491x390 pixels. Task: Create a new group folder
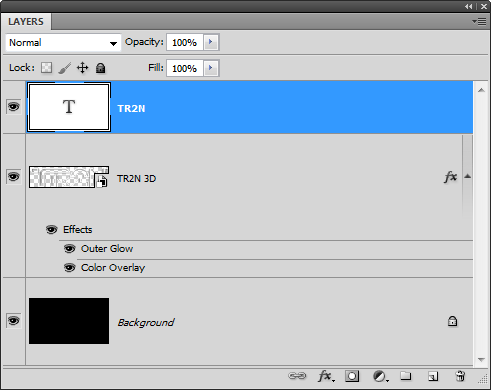click(406, 376)
